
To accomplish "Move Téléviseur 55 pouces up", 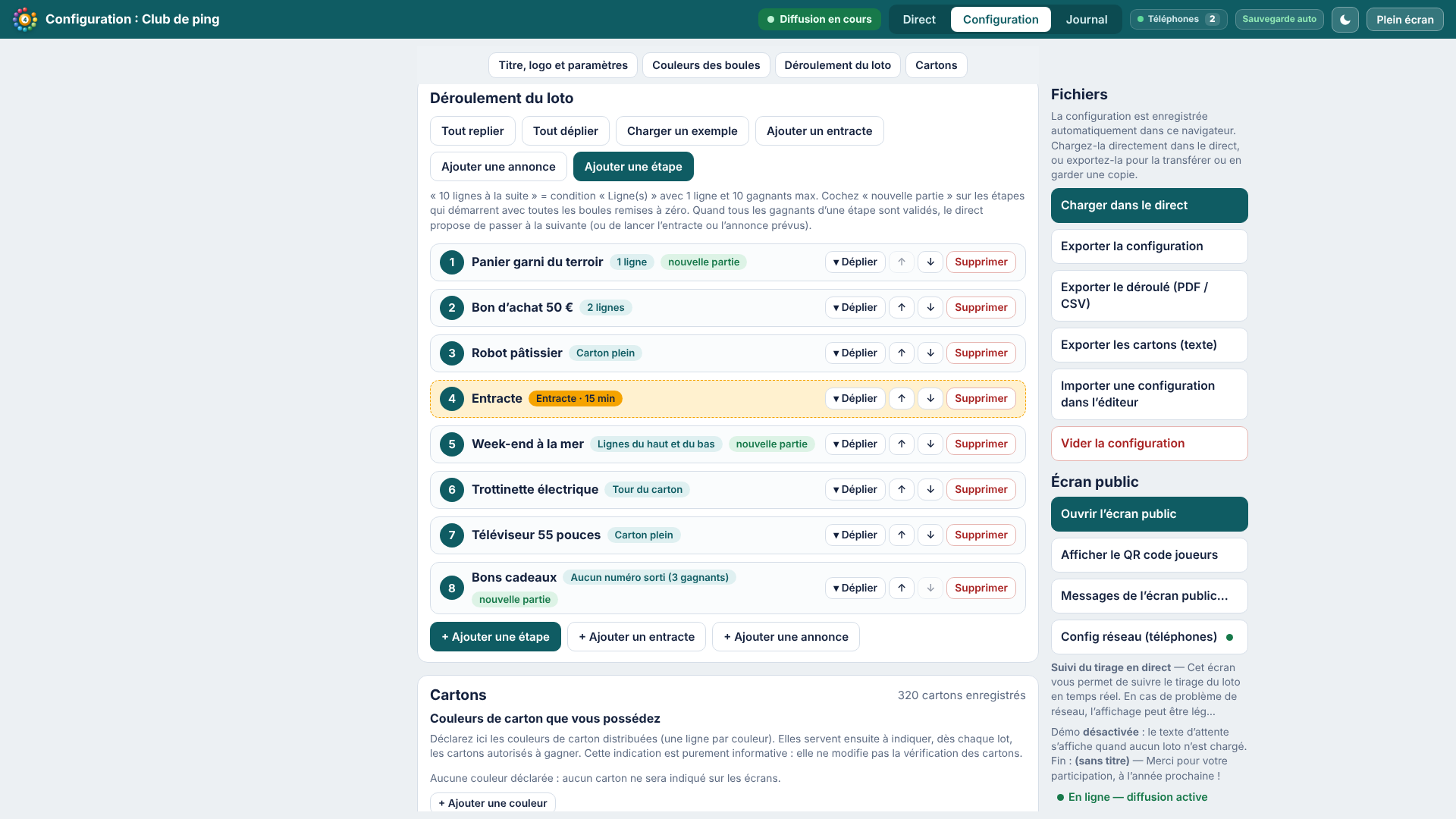I will [901, 535].
